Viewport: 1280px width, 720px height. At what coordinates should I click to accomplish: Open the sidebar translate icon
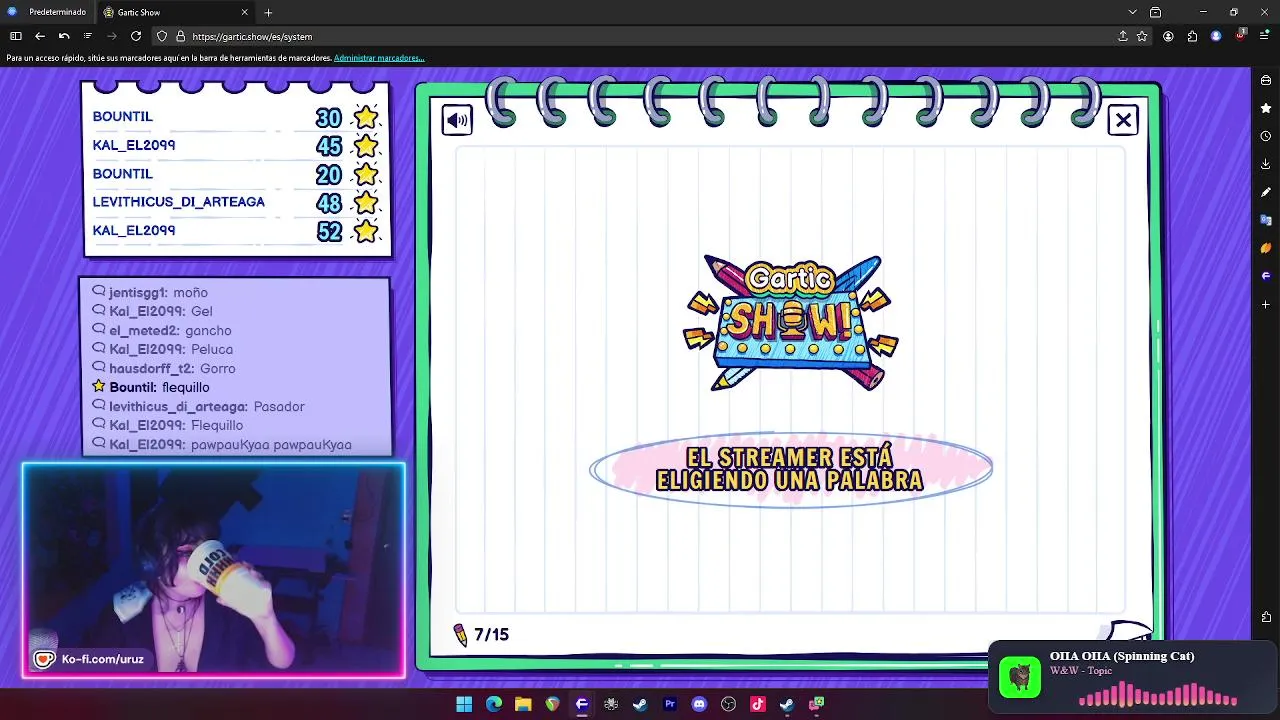click(x=1266, y=220)
